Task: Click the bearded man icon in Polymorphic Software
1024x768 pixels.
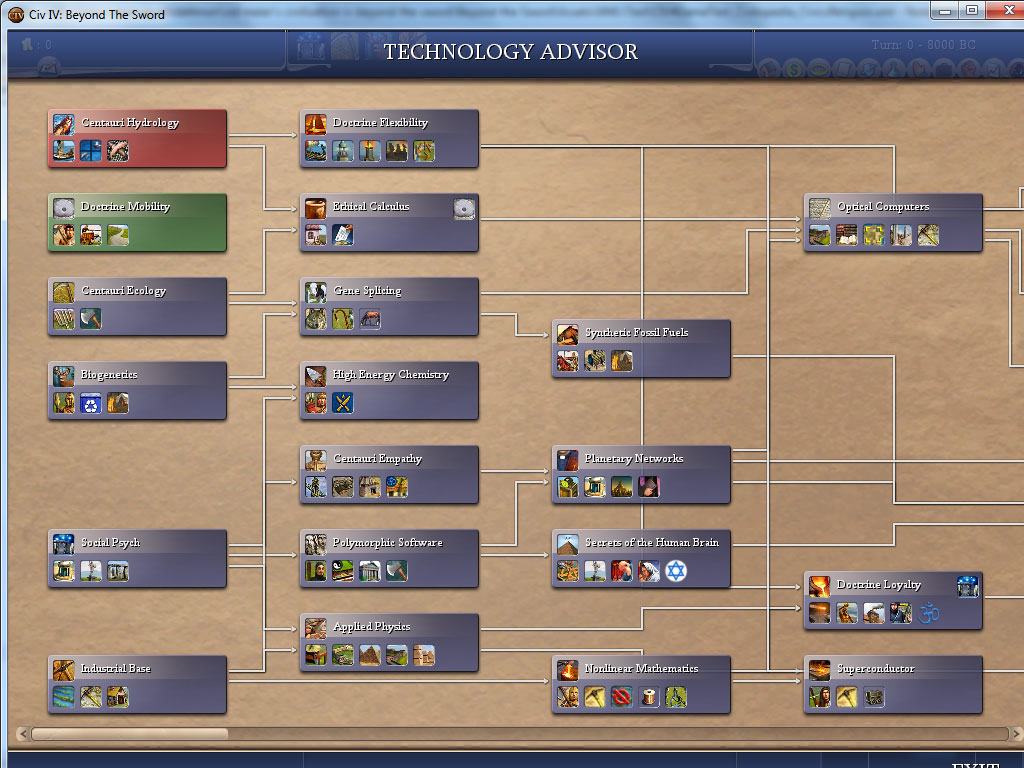Action: point(316,571)
